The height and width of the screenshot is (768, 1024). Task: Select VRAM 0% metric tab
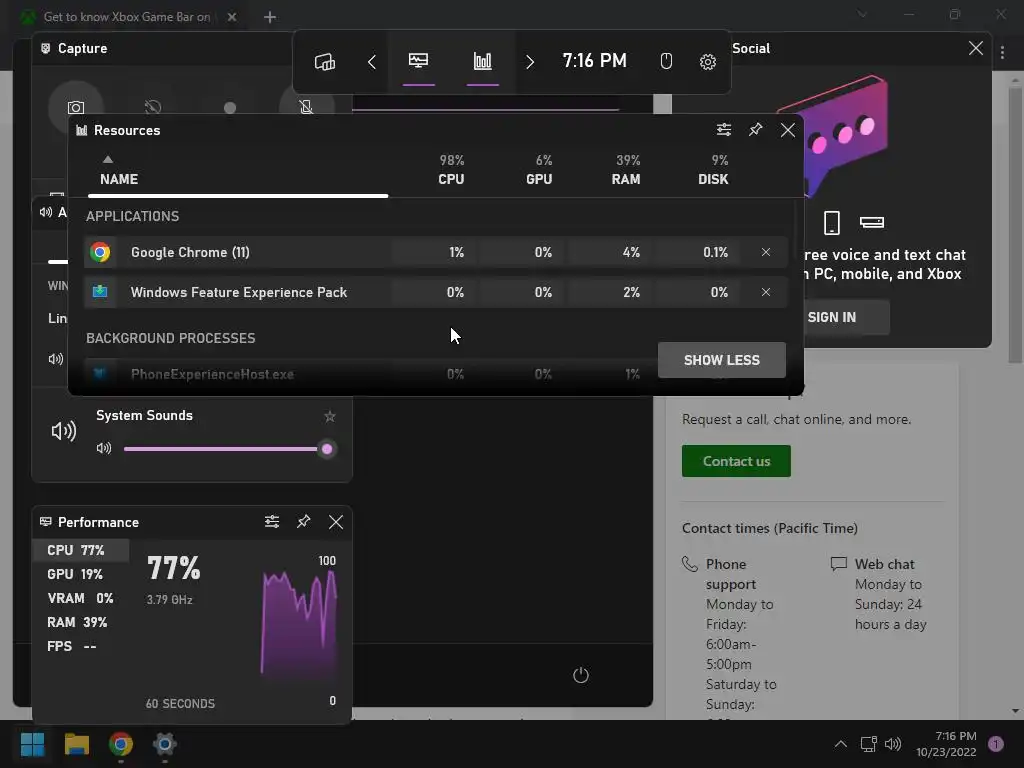click(81, 598)
